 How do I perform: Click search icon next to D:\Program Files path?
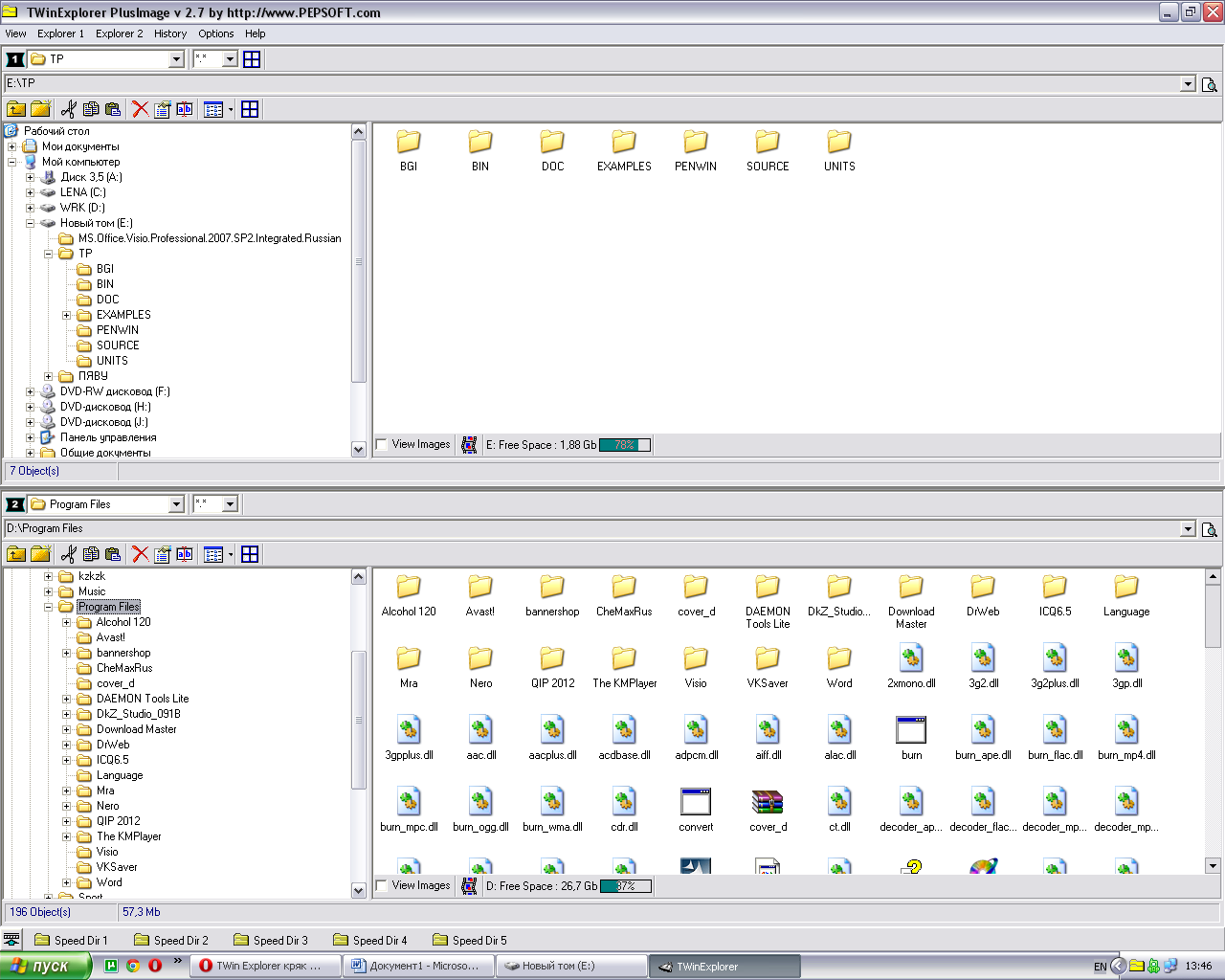point(1210,529)
